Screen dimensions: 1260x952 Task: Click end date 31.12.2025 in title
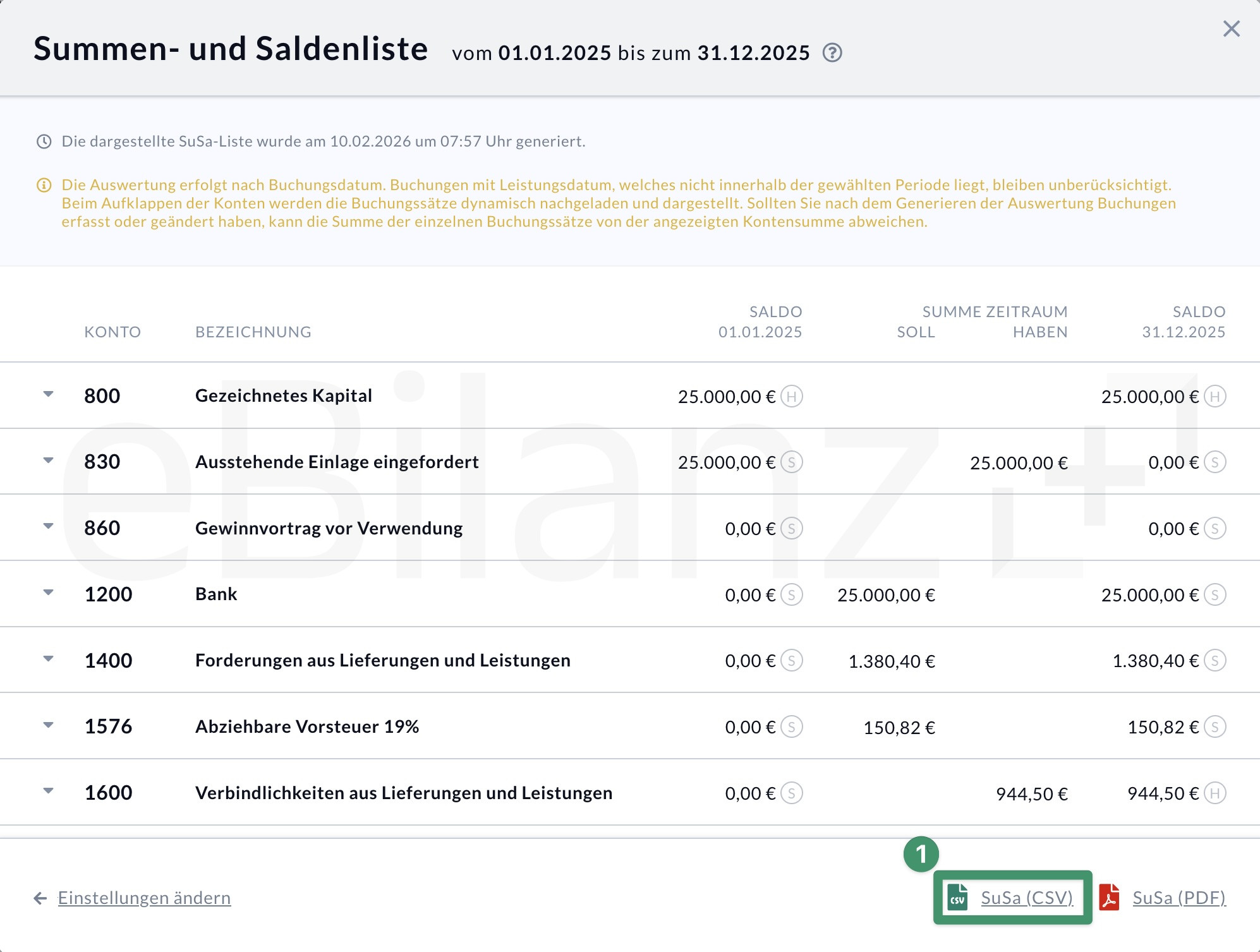754,53
